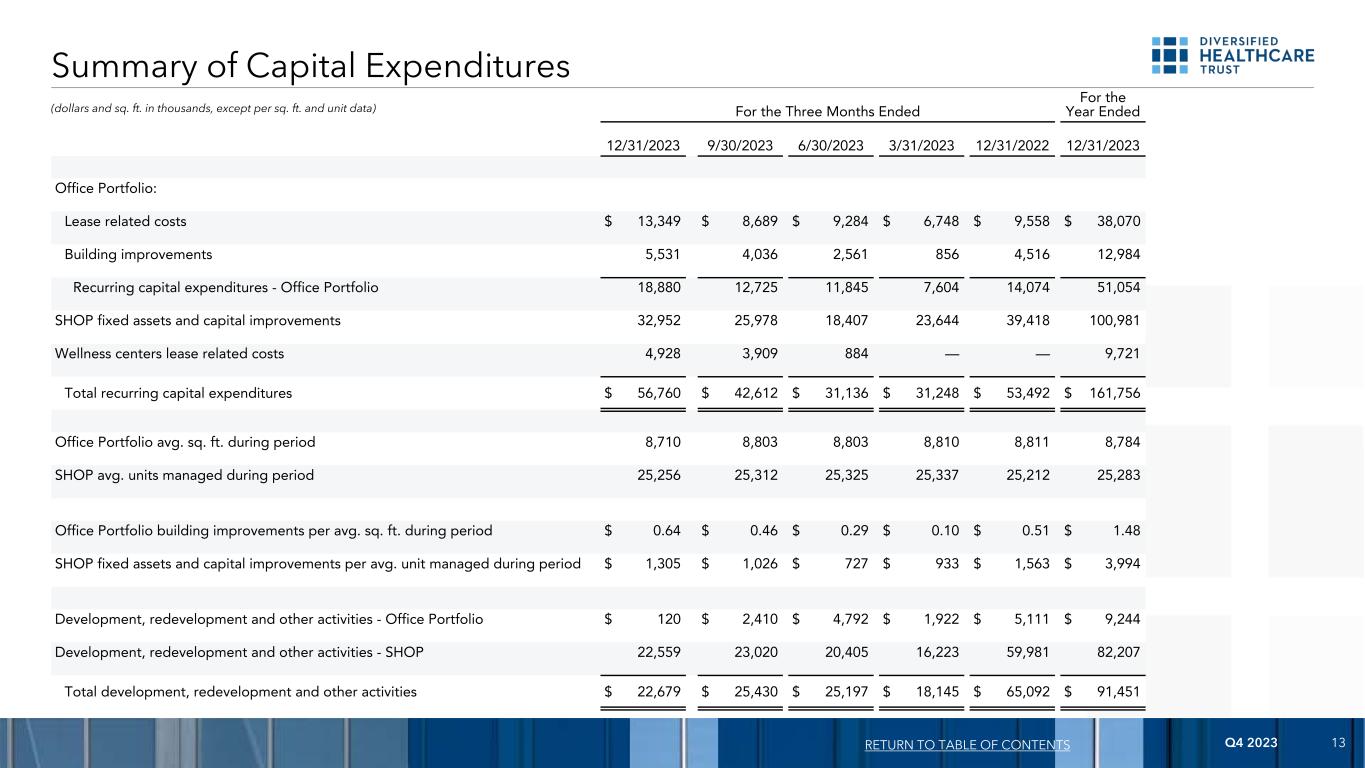Click page number 13 in the footer
This screenshot has width=1365, height=768.
(1339, 744)
